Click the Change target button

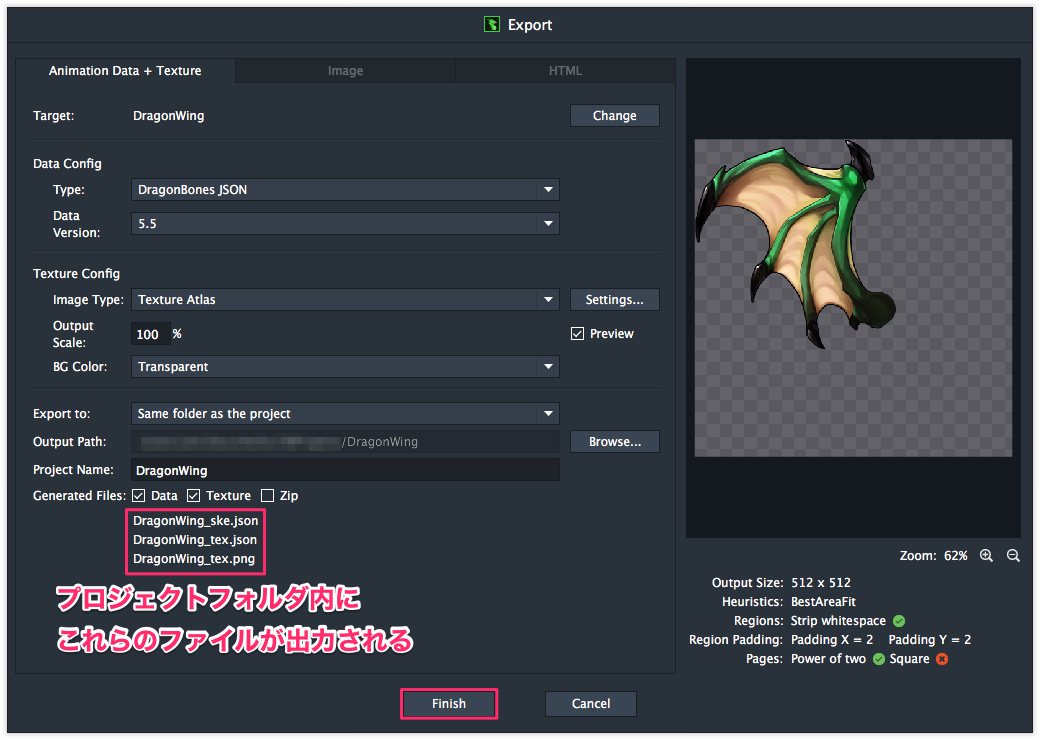coord(615,115)
